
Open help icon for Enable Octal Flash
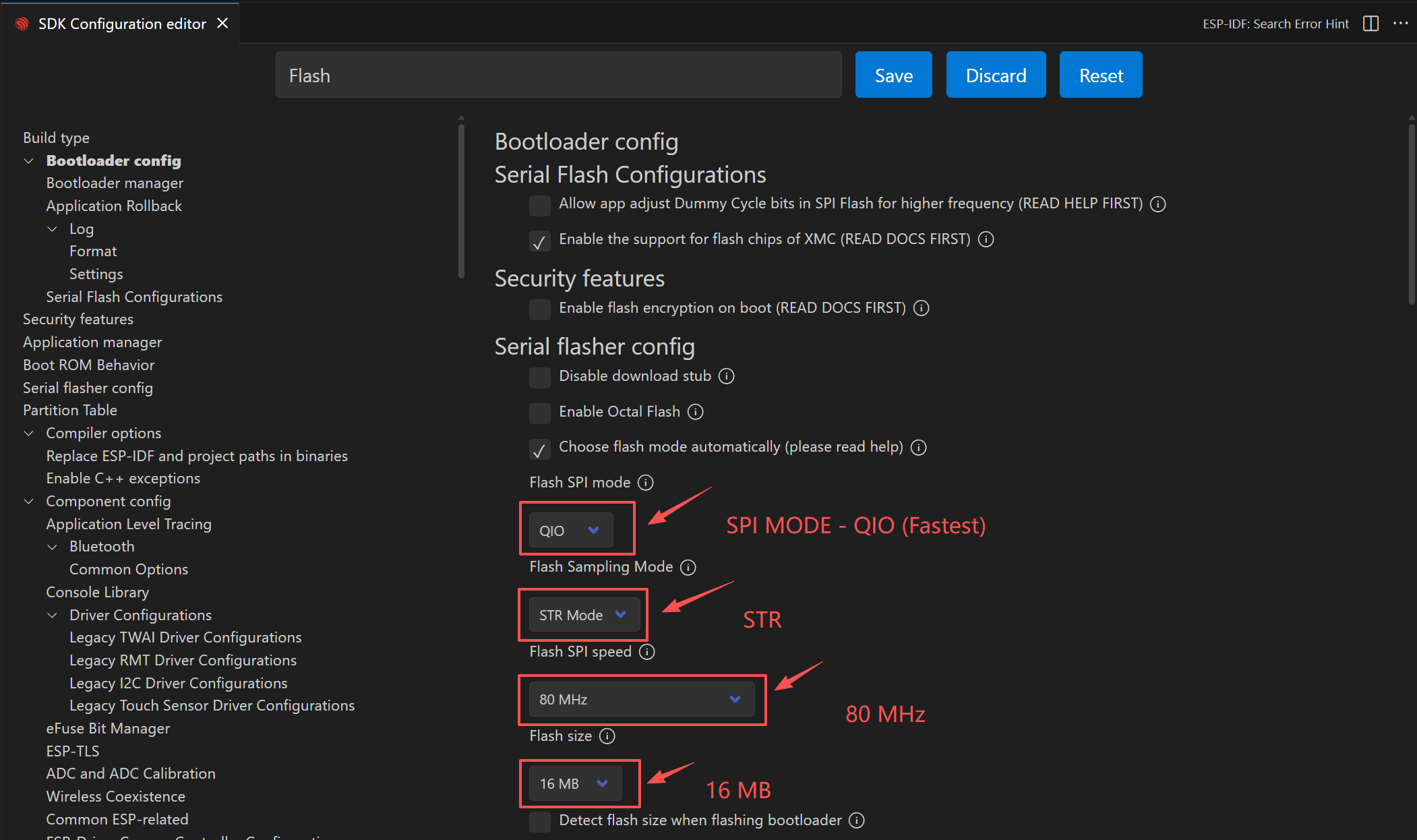(x=695, y=412)
